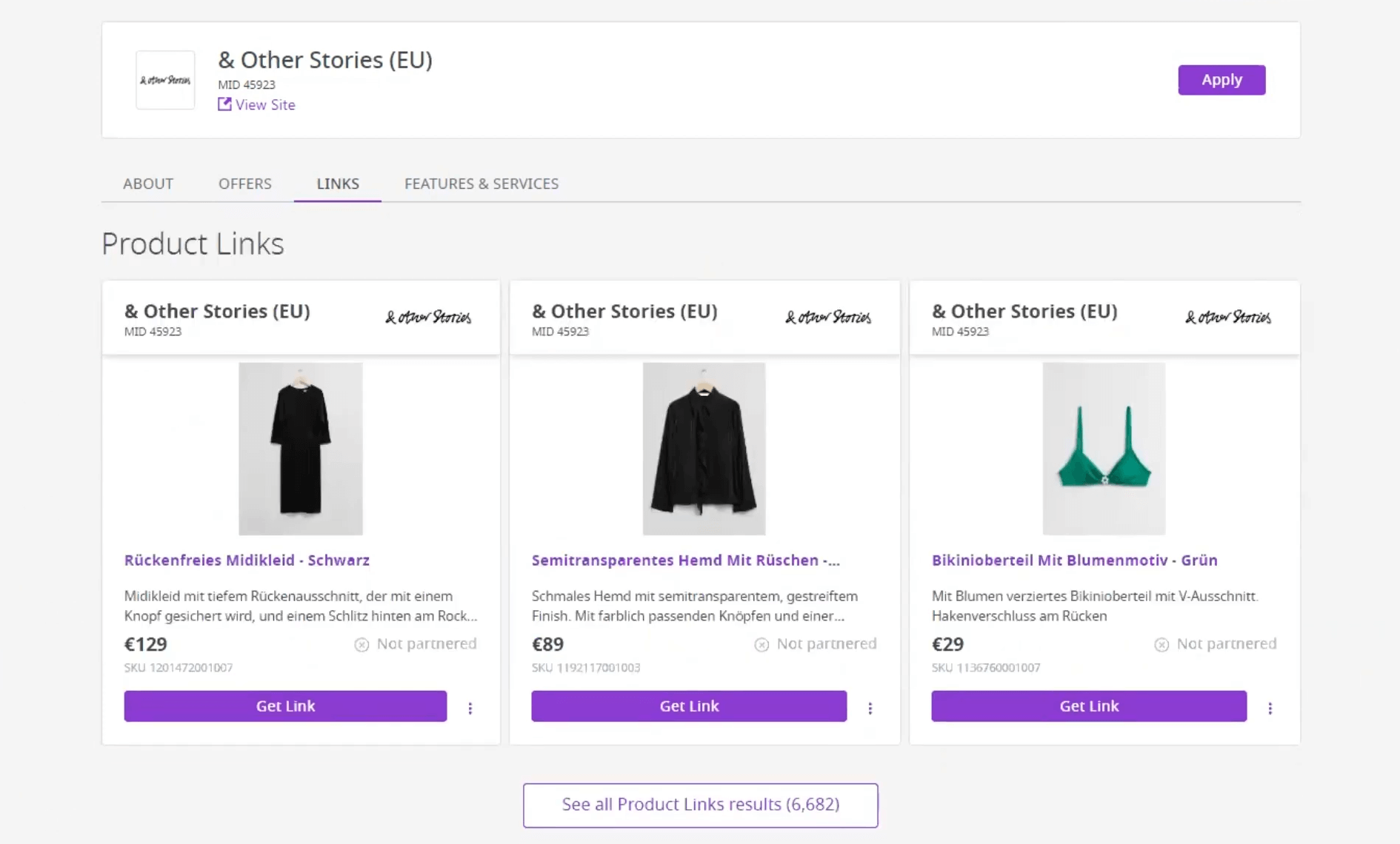
Task: Click the €29 price
Action: click(x=948, y=644)
